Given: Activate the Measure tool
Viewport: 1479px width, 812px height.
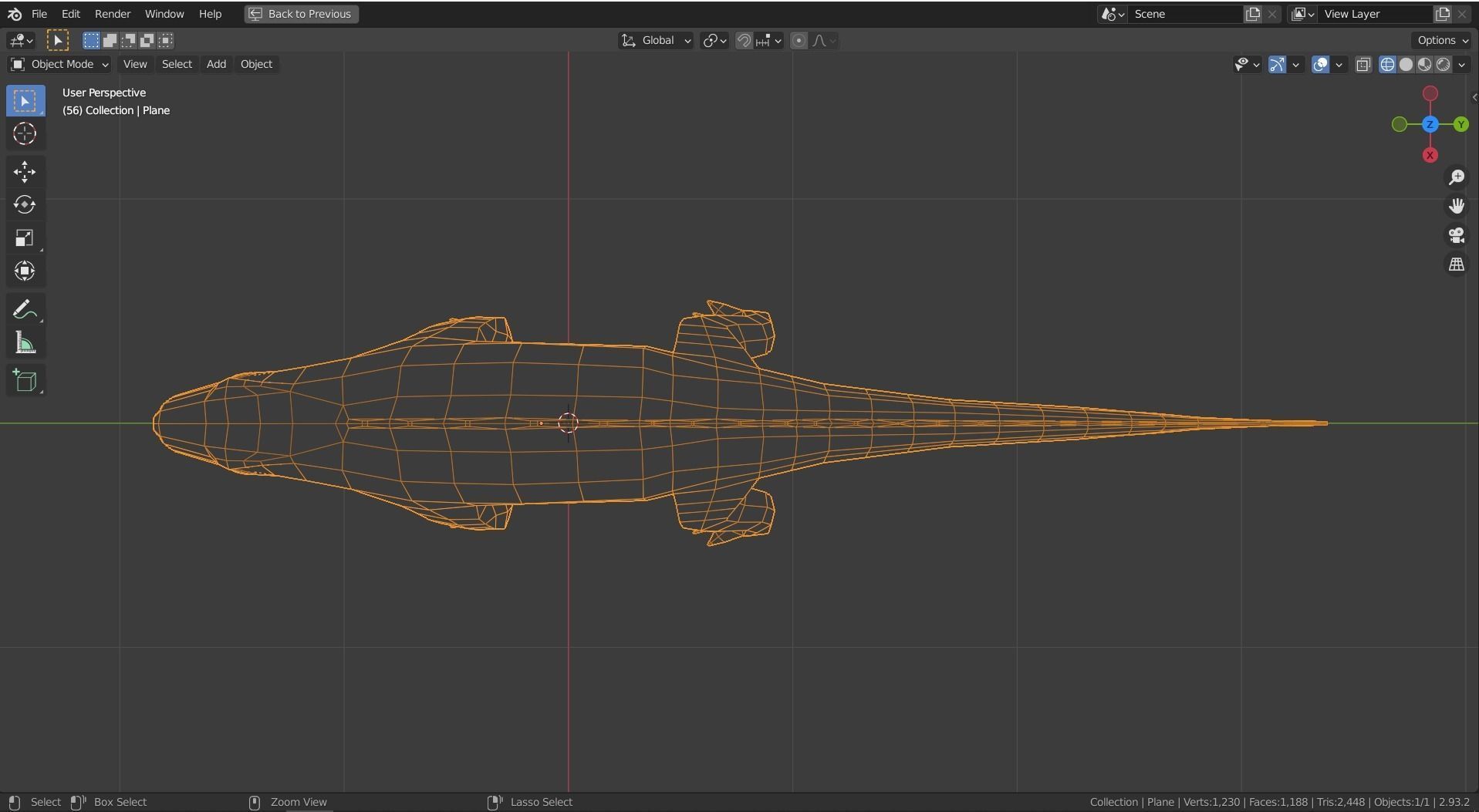Looking at the screenshot, I should coord(25,343).
